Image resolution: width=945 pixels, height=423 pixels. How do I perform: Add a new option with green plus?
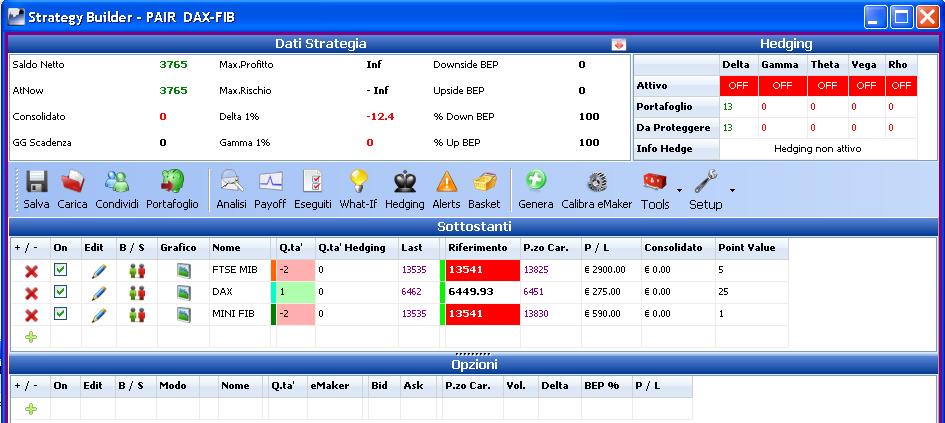tap(31, 409)
